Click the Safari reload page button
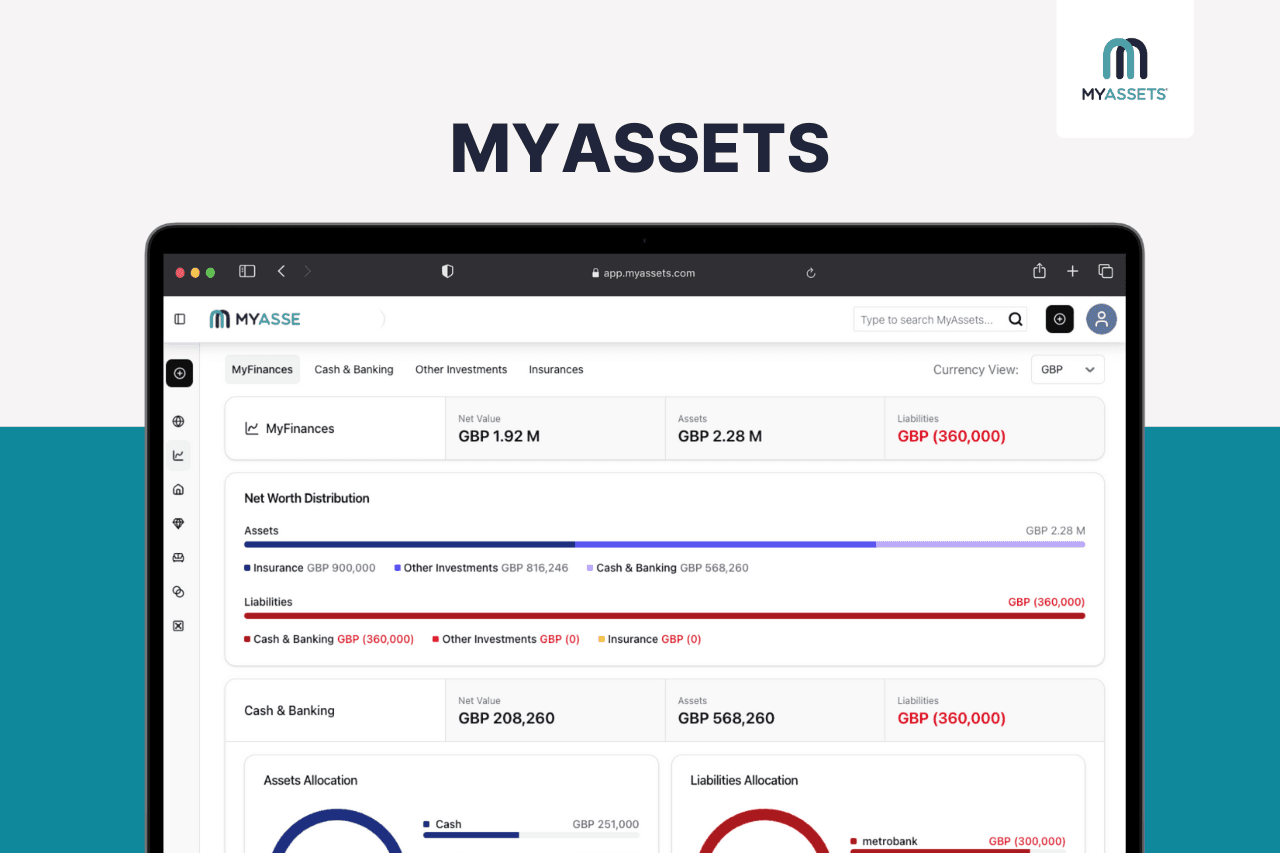The height and width of the screenshot is (853, 1280). click(811, 272)
